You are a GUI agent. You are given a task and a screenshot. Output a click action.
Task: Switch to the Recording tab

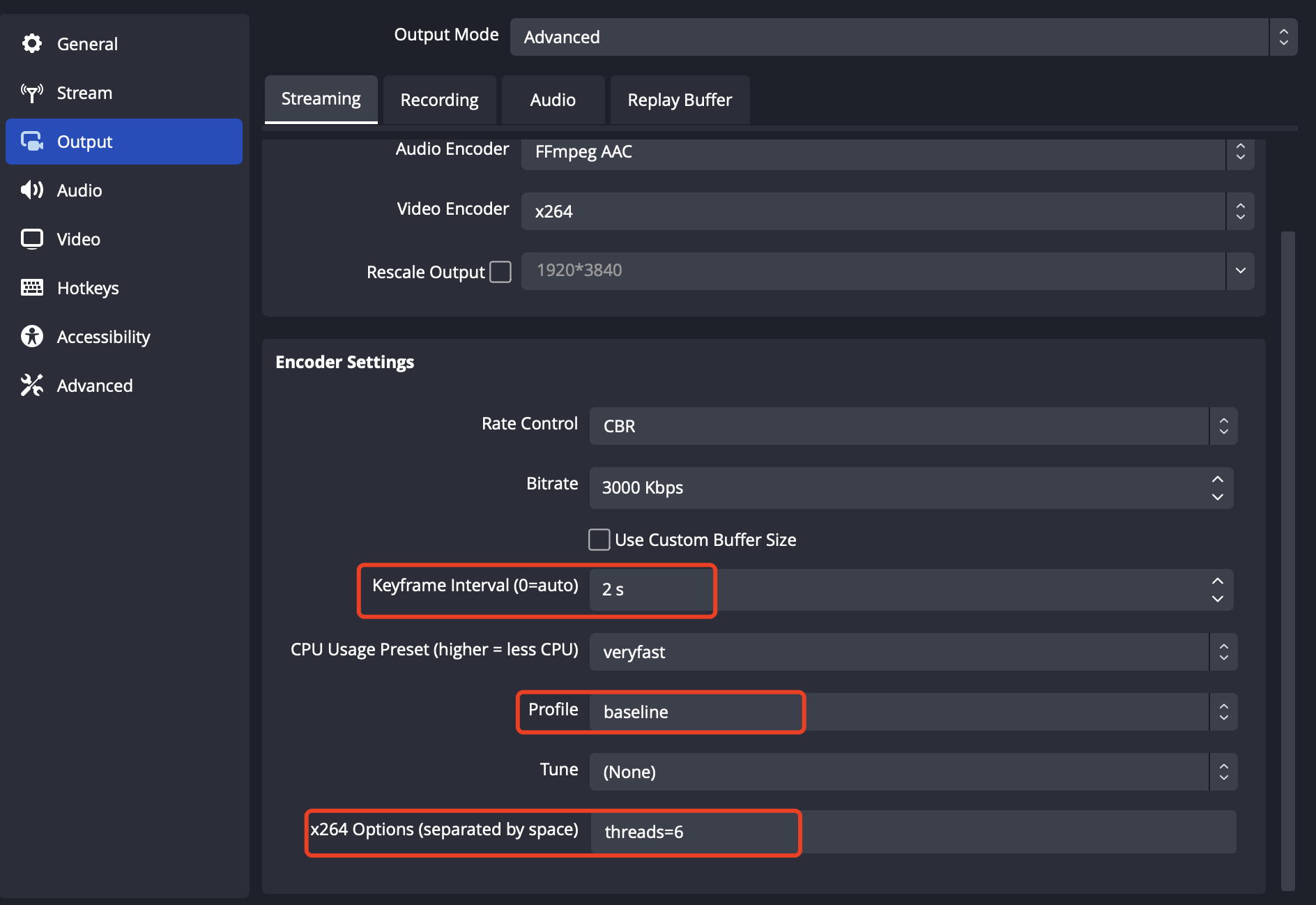tap(440, 100)
